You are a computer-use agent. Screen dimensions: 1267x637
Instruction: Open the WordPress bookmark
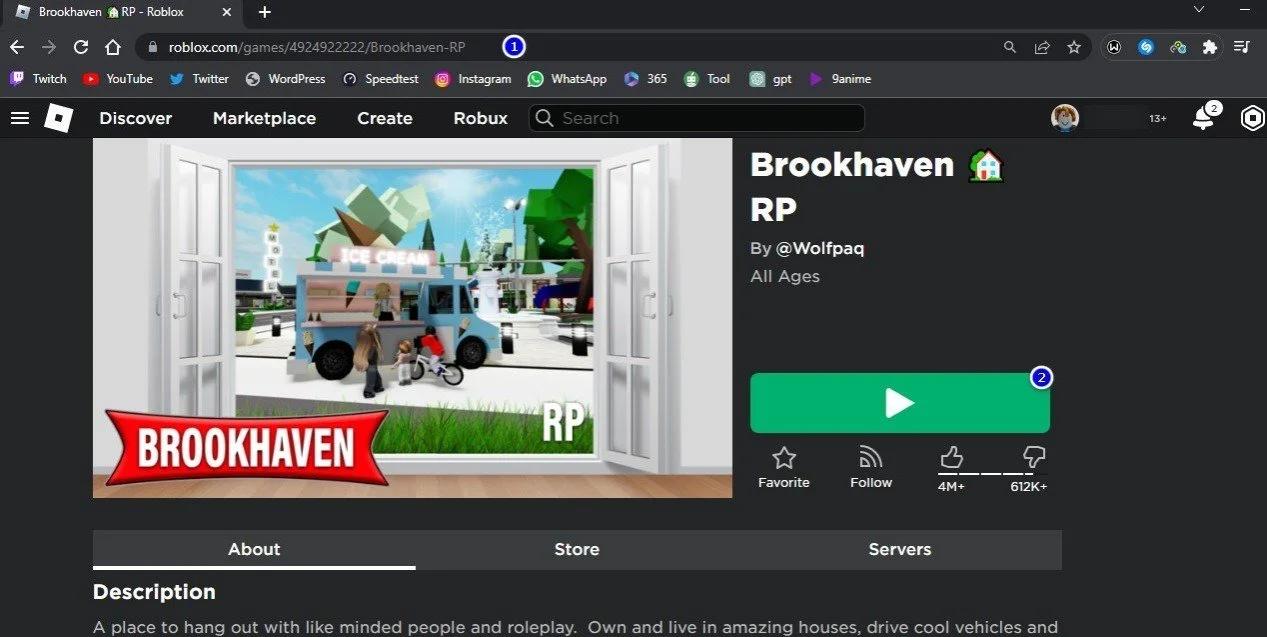[x=285, y=79]
